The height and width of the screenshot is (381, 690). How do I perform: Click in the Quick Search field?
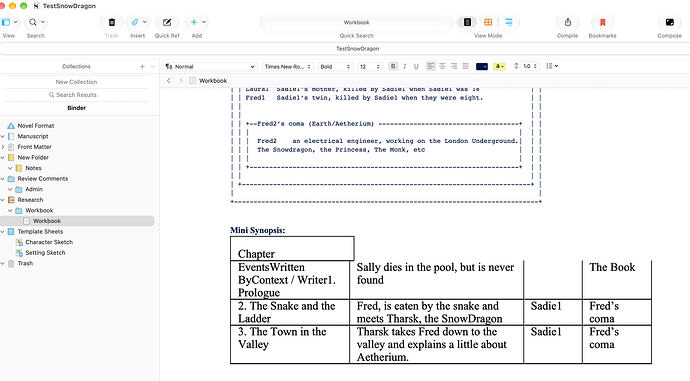tap(356, 22)
